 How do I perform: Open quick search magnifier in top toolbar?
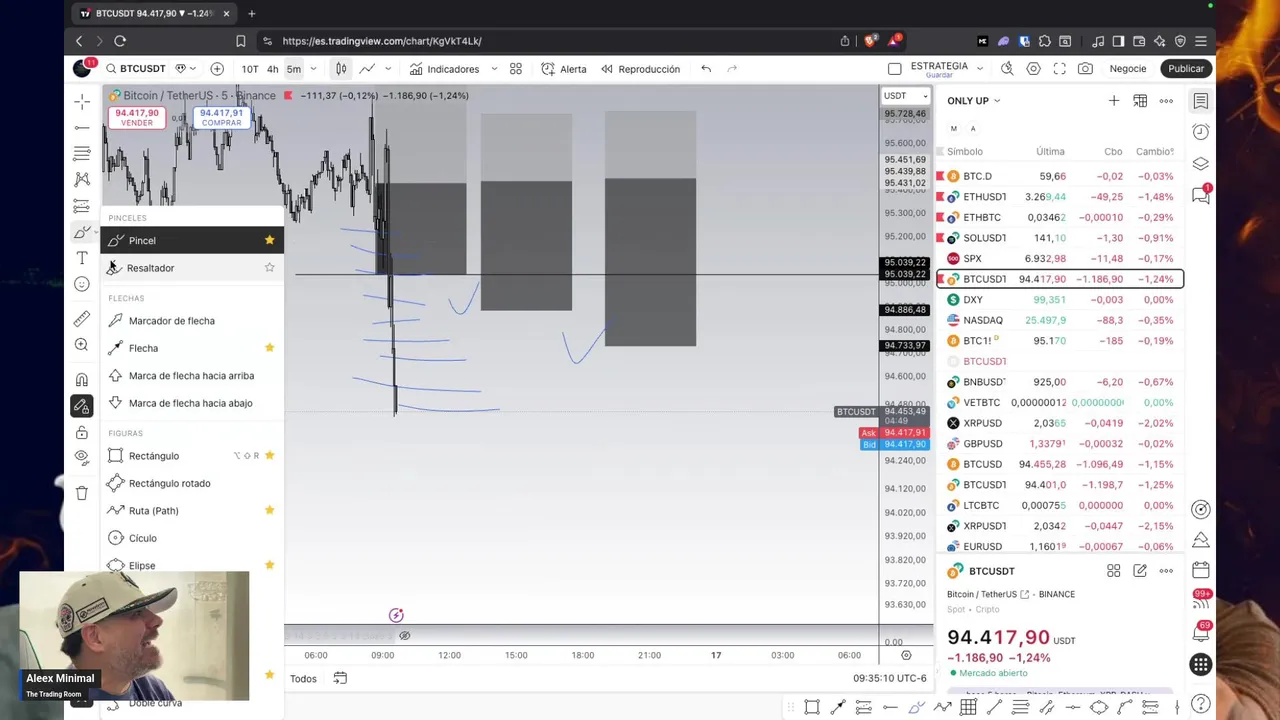tap(1007, 69)
